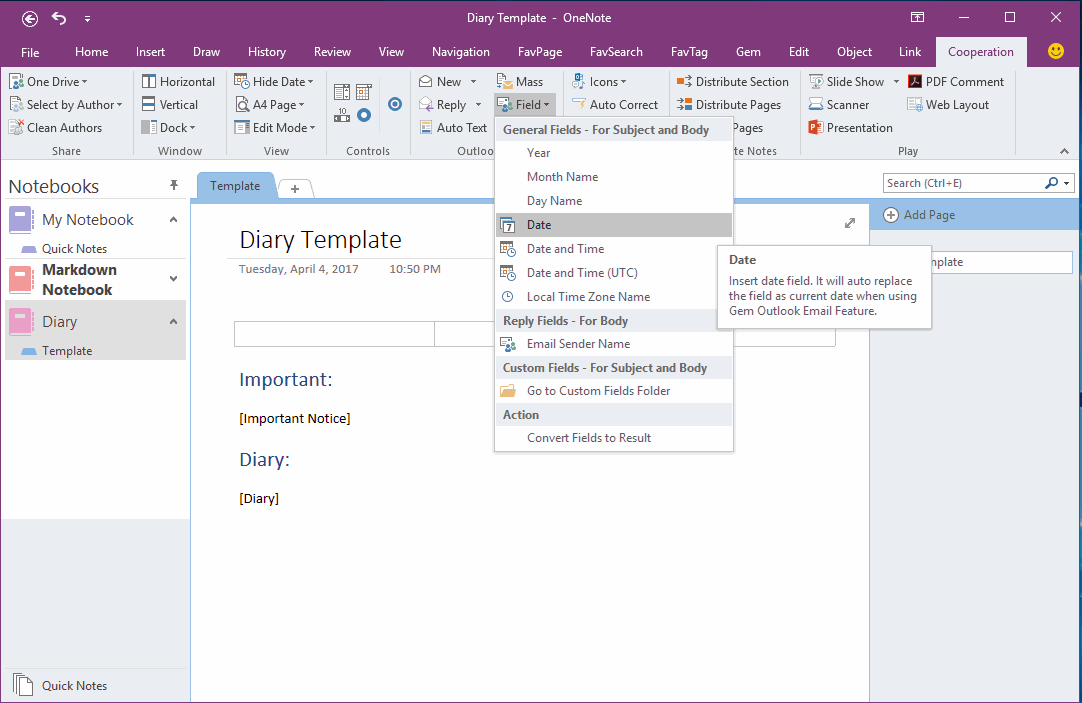The image size is (1082, 703).
Task: Expand the Markdown Notebook
Action: pos(174,279)
